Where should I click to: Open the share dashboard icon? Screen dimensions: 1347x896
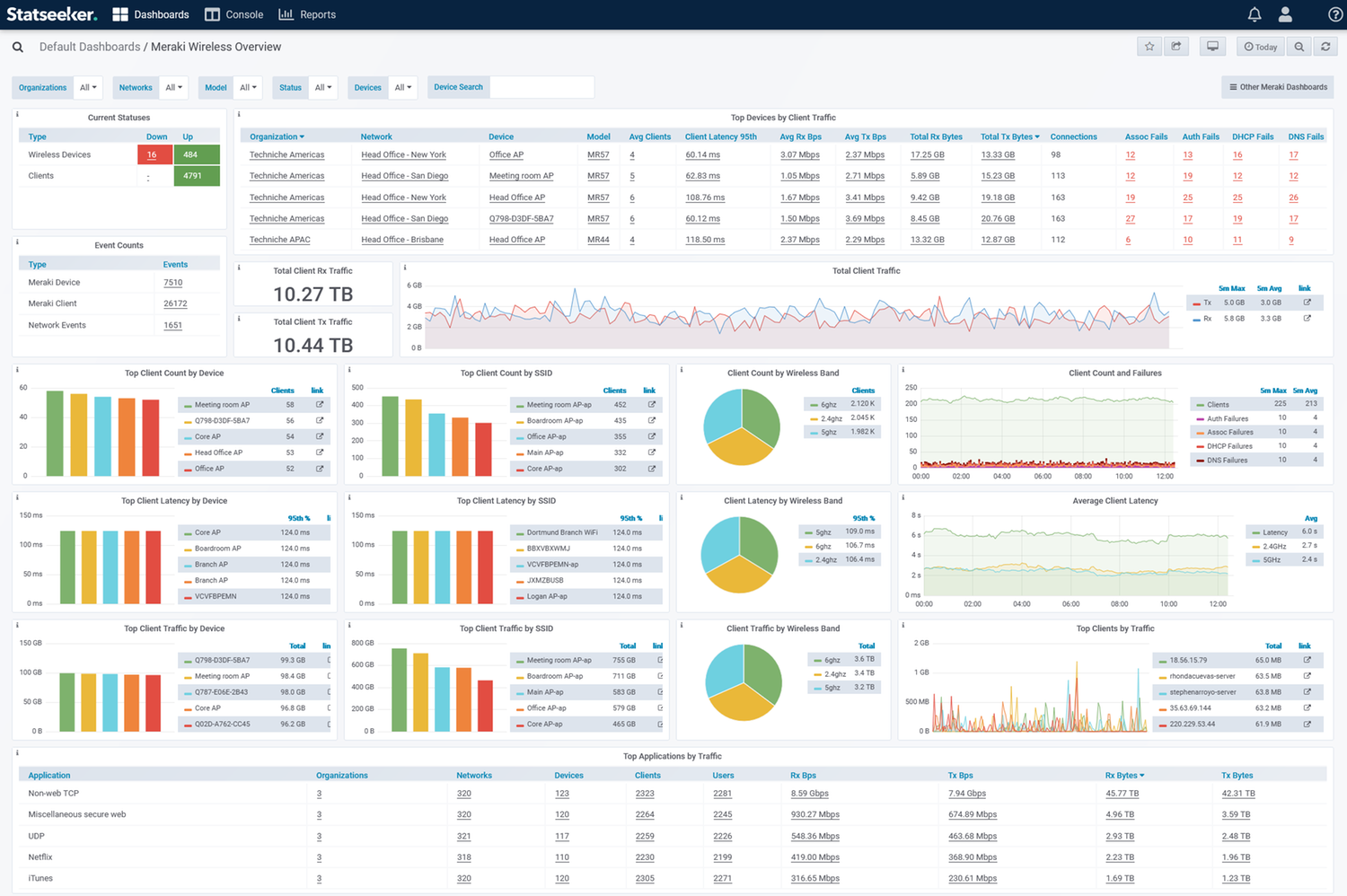(x=1176, y=46)
